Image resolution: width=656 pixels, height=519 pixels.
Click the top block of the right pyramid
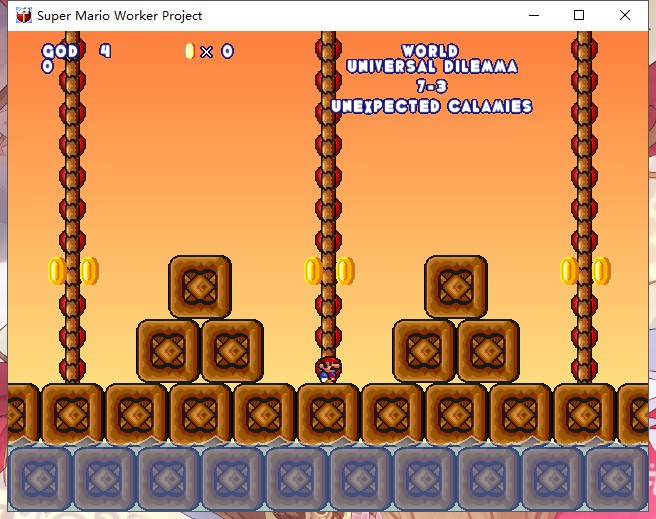(456, 287)
